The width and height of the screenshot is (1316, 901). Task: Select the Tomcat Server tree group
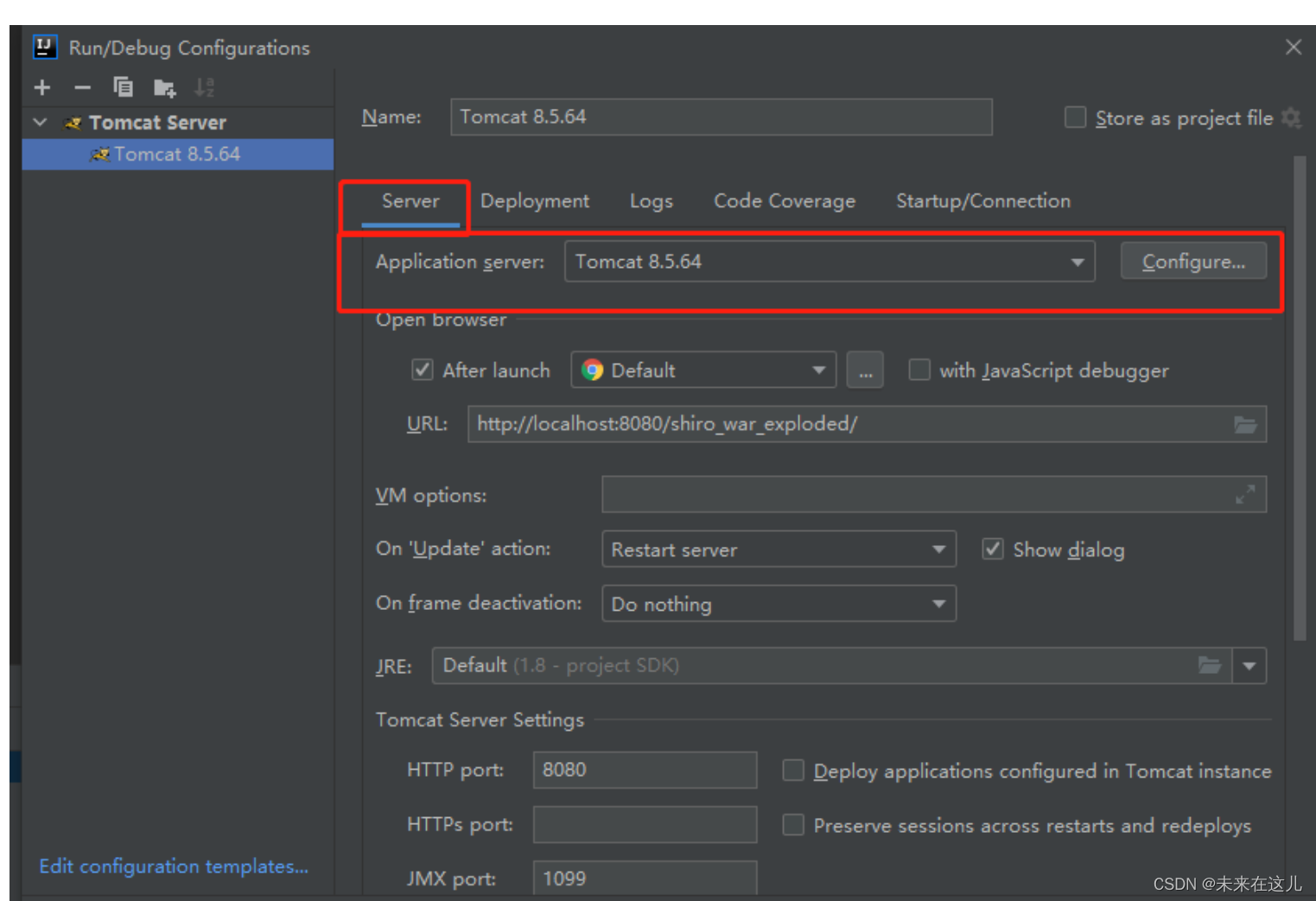tap(157, 123)
